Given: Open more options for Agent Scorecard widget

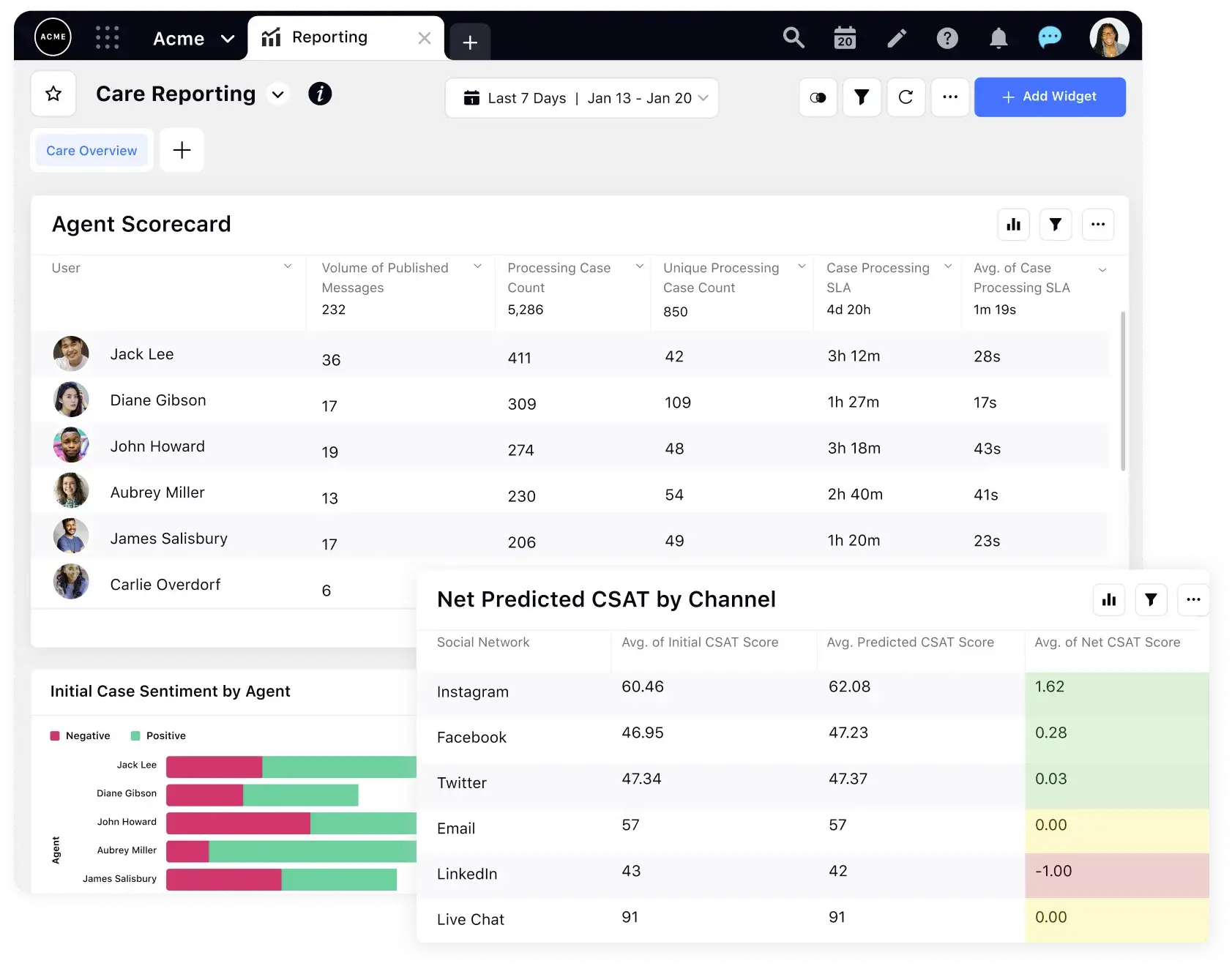Looking at the screenshot, I should point(1098,224).
